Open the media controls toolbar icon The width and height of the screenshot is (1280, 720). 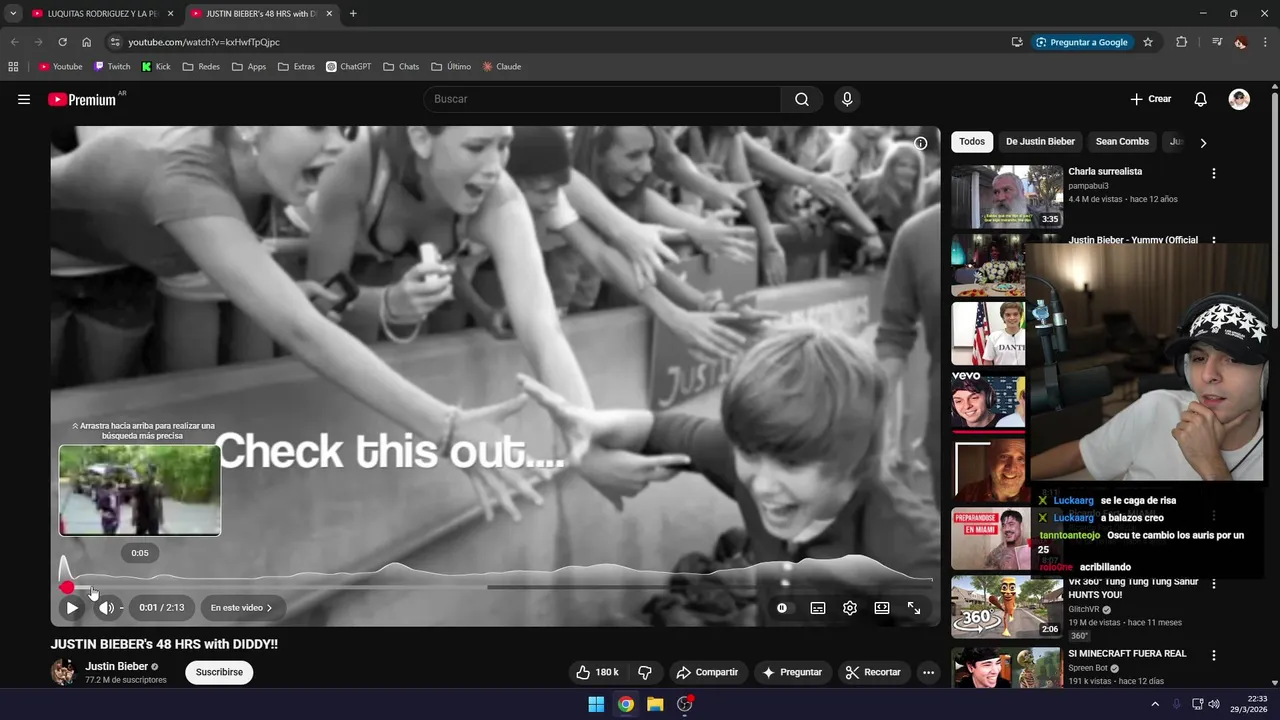click(x=1217, y=42)
